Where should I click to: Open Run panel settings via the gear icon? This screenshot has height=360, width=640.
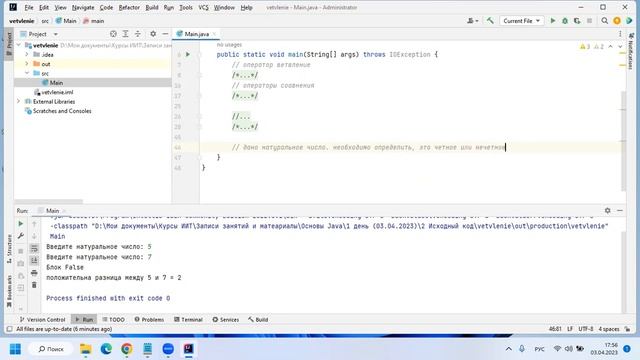point(607,211)
